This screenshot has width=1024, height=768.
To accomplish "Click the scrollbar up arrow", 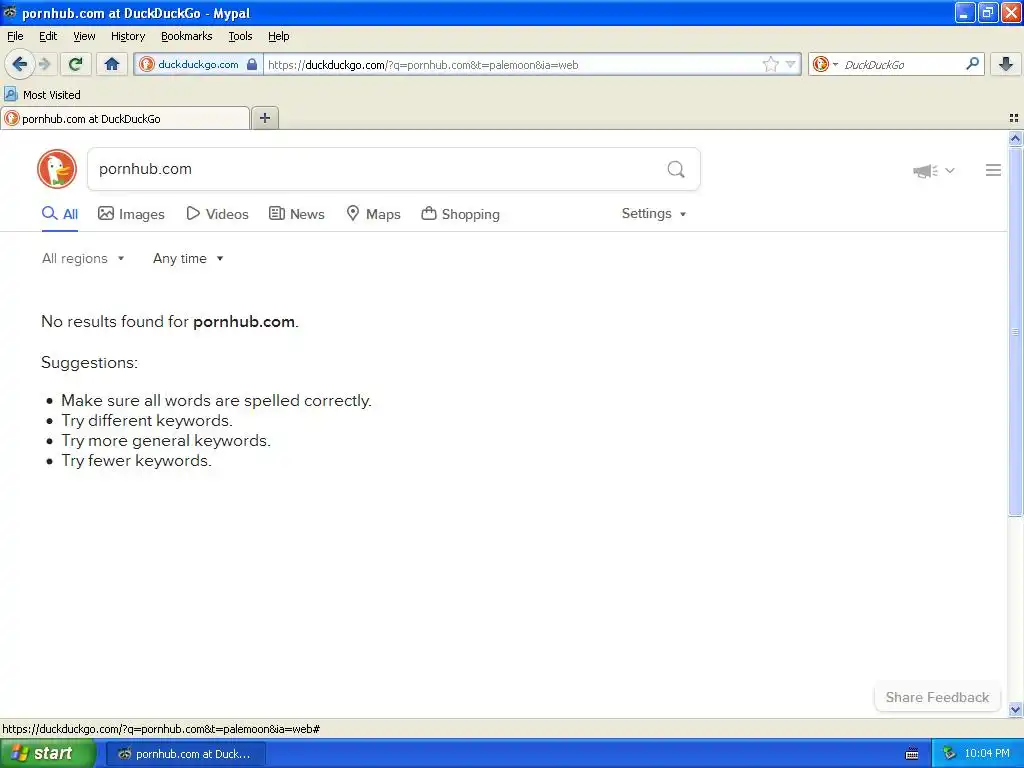I will tap(1015, 138).
